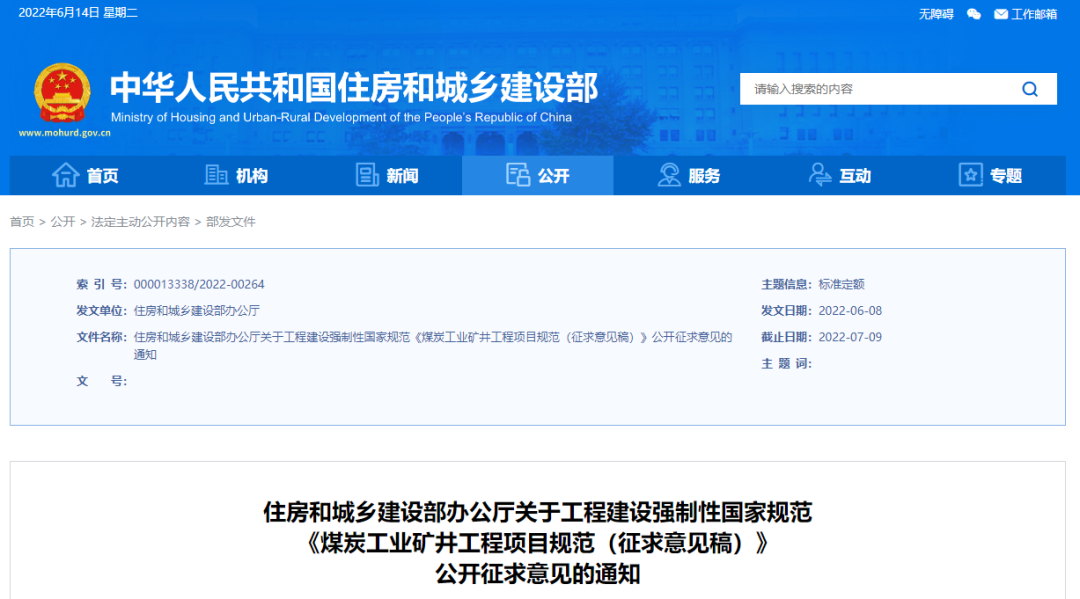1080x599 pixels.
Task: Click the ministry Chinese title heading
Action: [x=354, y=87]
